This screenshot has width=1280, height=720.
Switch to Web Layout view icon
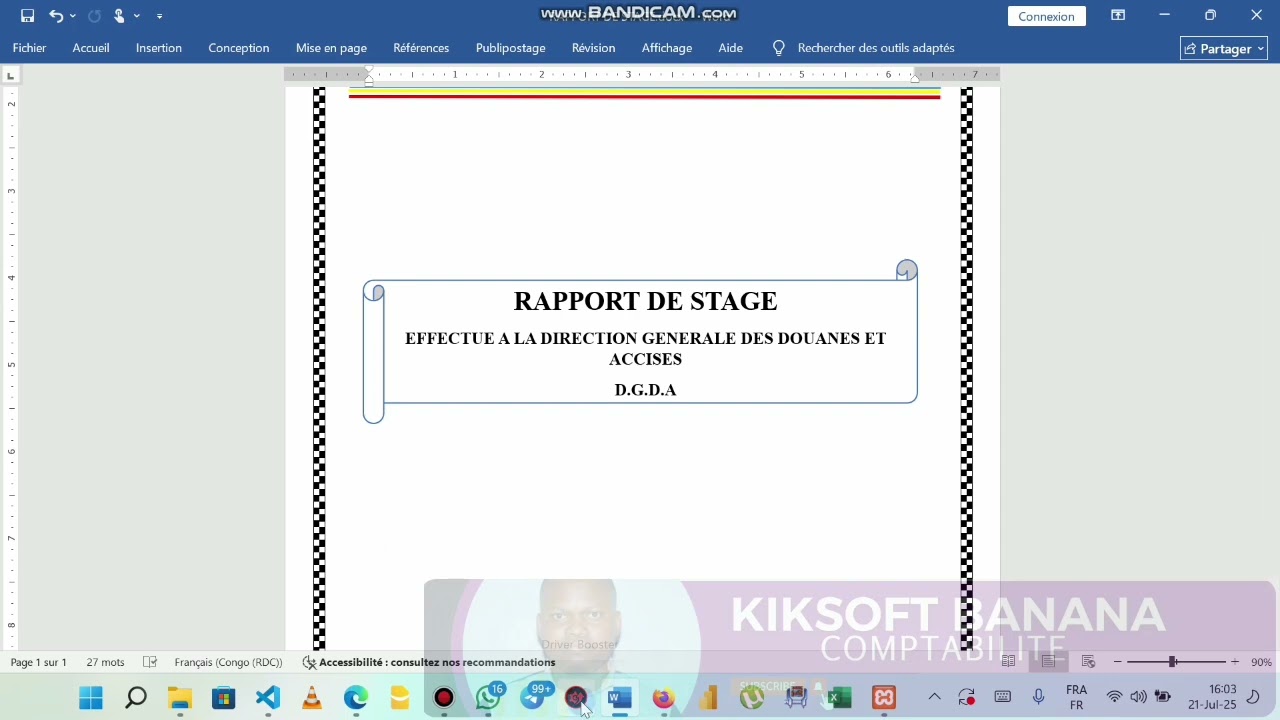[x=1088, y=661]
